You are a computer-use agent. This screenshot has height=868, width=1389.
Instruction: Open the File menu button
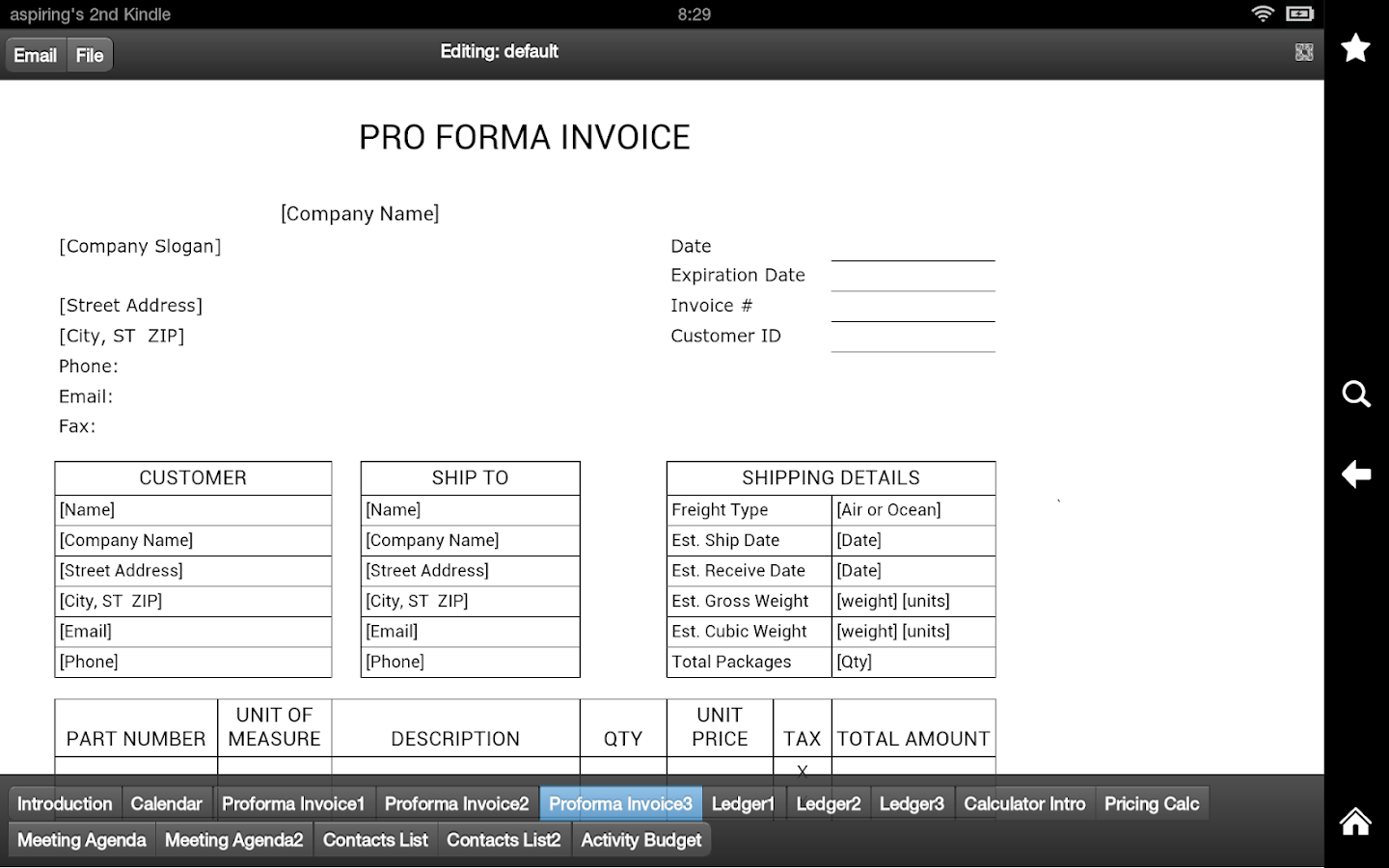90,55
